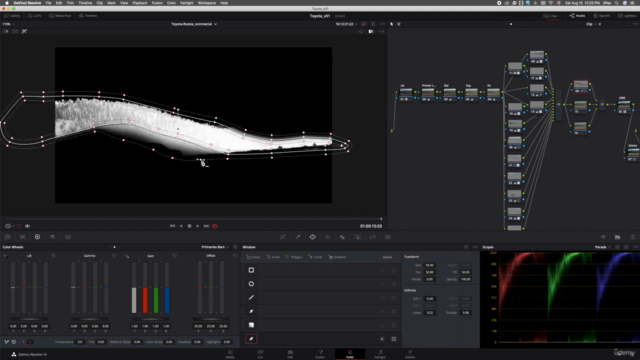Open the Workspace menu

pos(207,3)
